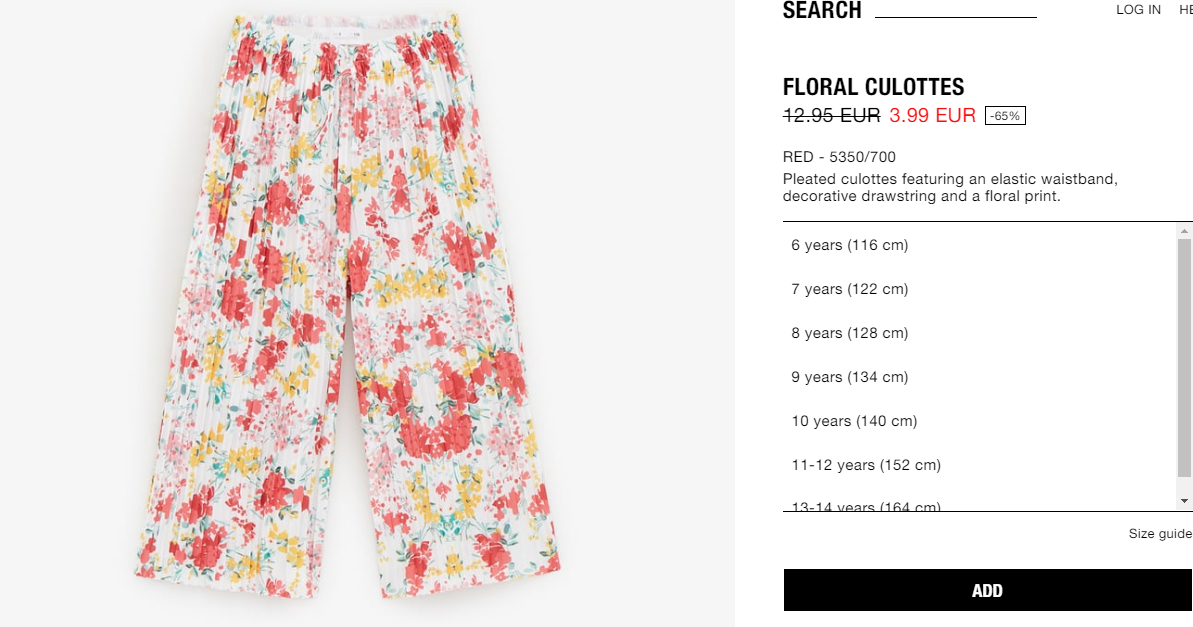Click the size list scrollbar thumb
Screen dimensions: 1193x627
[x=1184, y=358]
